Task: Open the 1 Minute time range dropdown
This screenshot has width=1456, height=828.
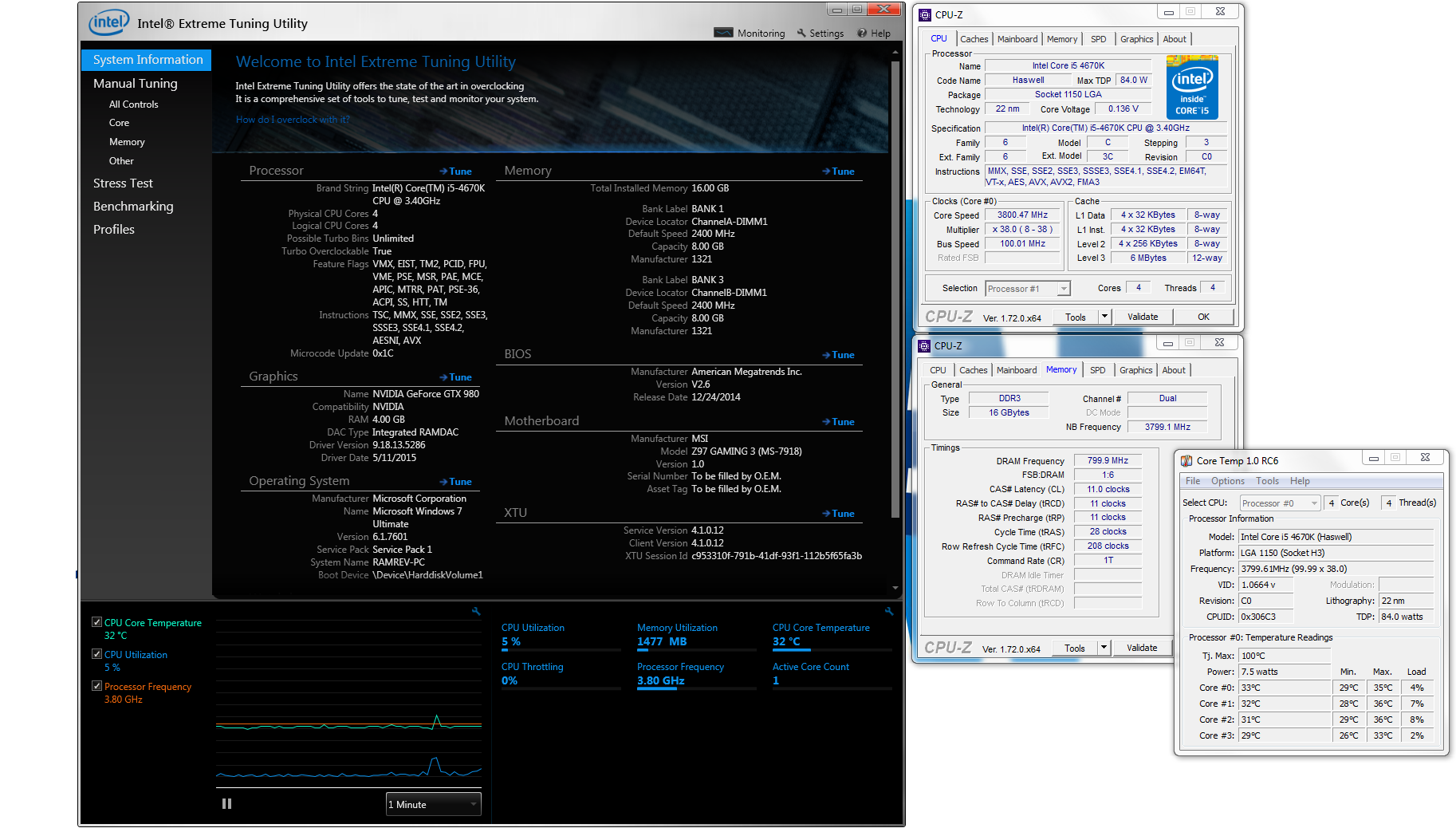Action: coord(433,804)
